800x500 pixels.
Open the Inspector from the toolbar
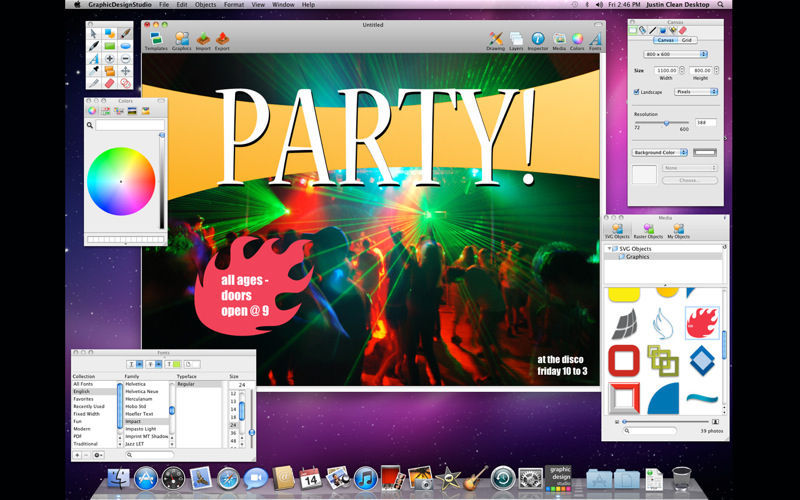(x=538, y=41)
